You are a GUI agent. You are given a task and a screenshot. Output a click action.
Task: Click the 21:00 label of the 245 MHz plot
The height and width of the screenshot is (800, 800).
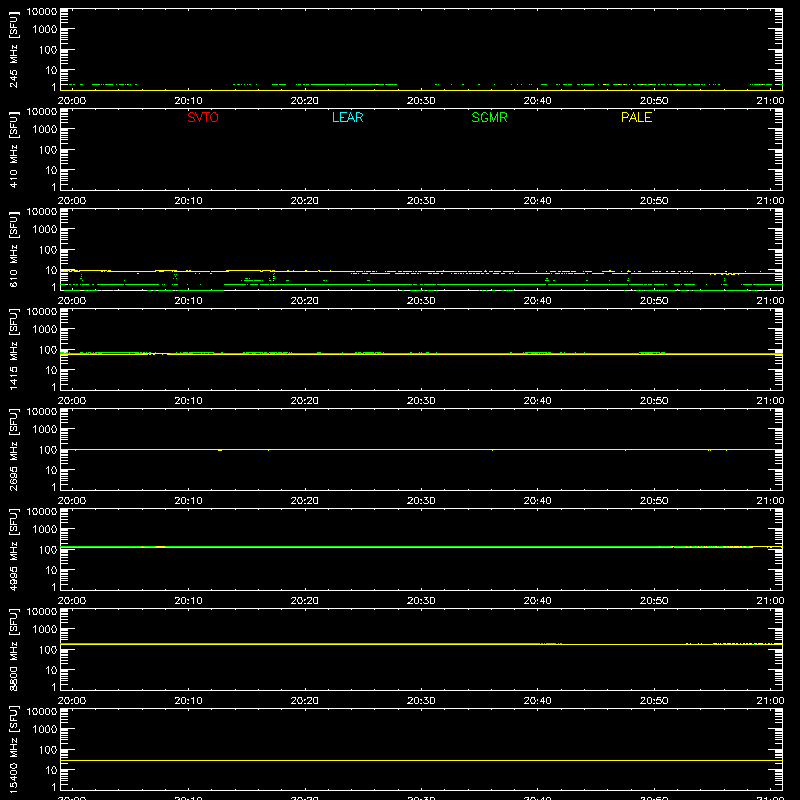coord(770,101)
